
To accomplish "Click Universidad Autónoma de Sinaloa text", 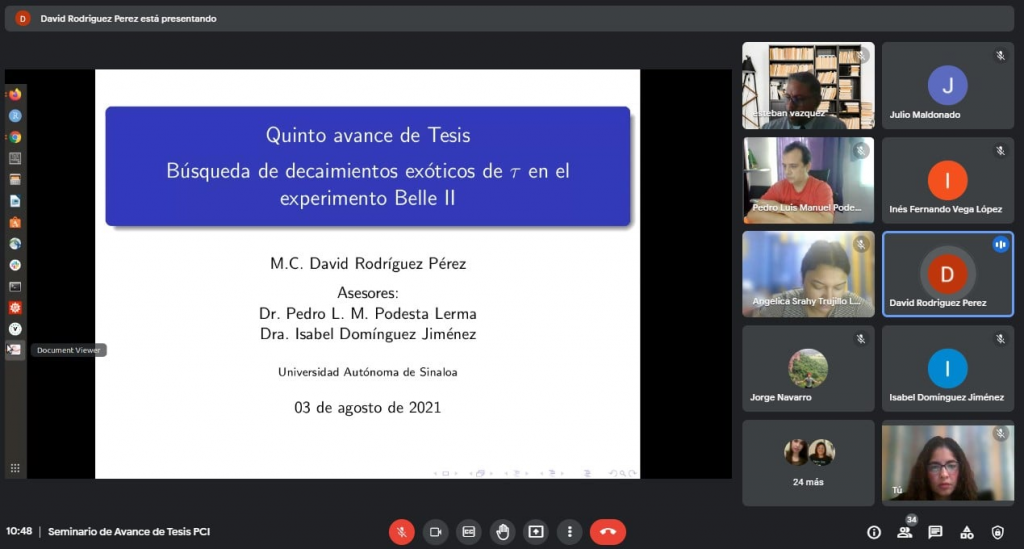I will [x=368, y=372].
